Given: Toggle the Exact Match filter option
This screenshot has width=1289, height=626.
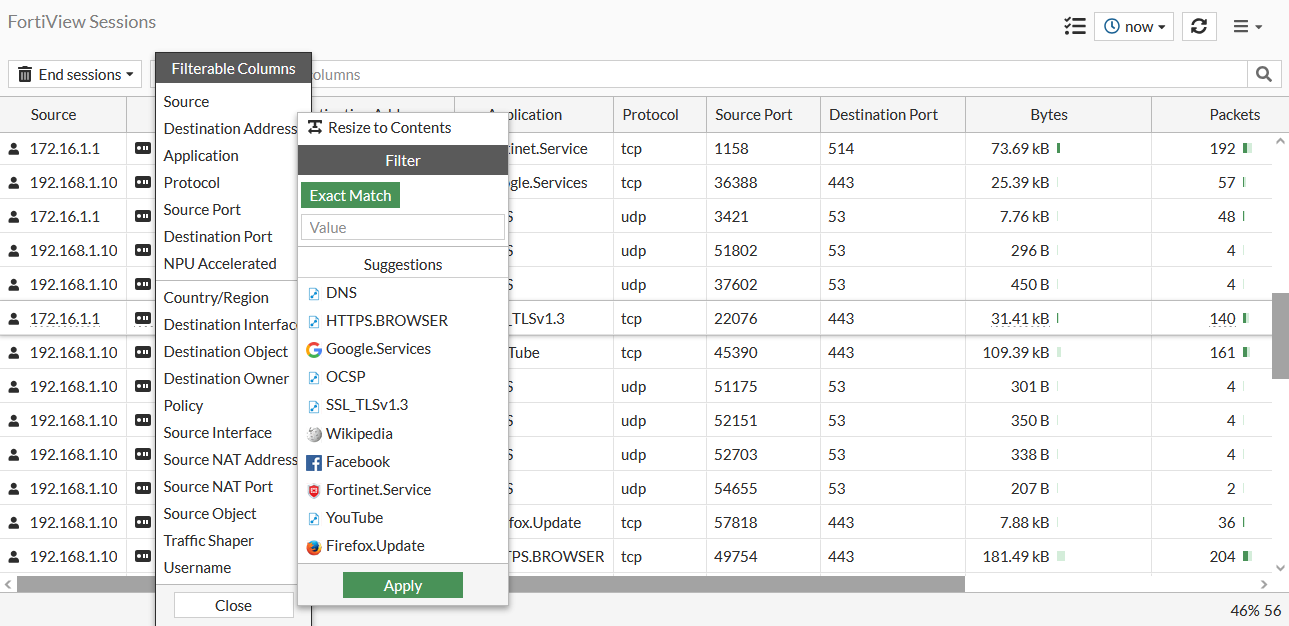Looking at the screenshot, I should pyautogui.click(x=349, y=195).
